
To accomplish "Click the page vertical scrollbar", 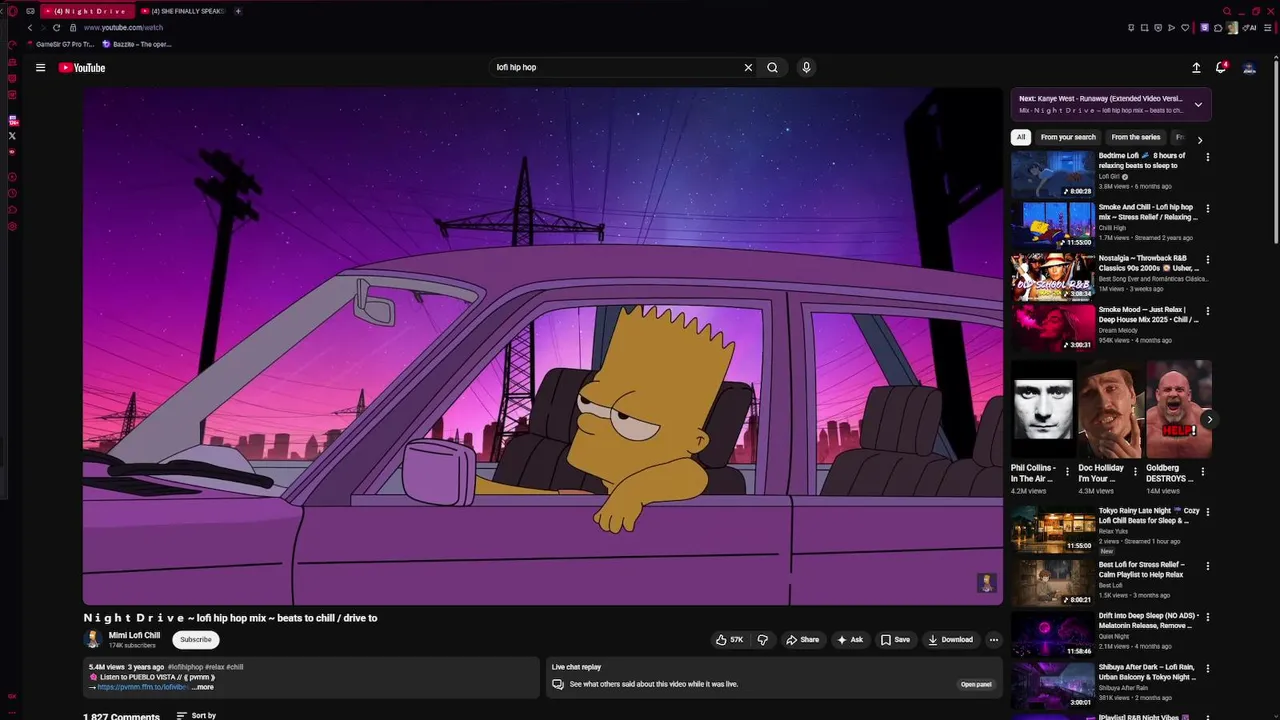I will click(x=1276, y=150).
